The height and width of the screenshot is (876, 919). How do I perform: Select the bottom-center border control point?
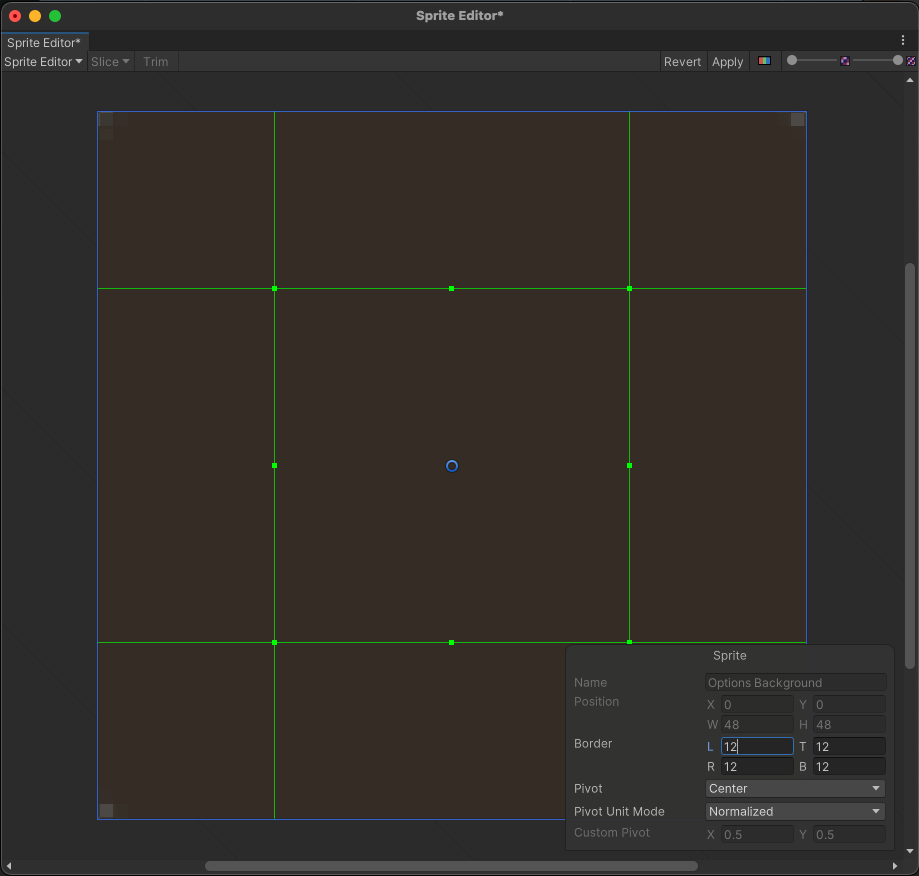[451, 642]
